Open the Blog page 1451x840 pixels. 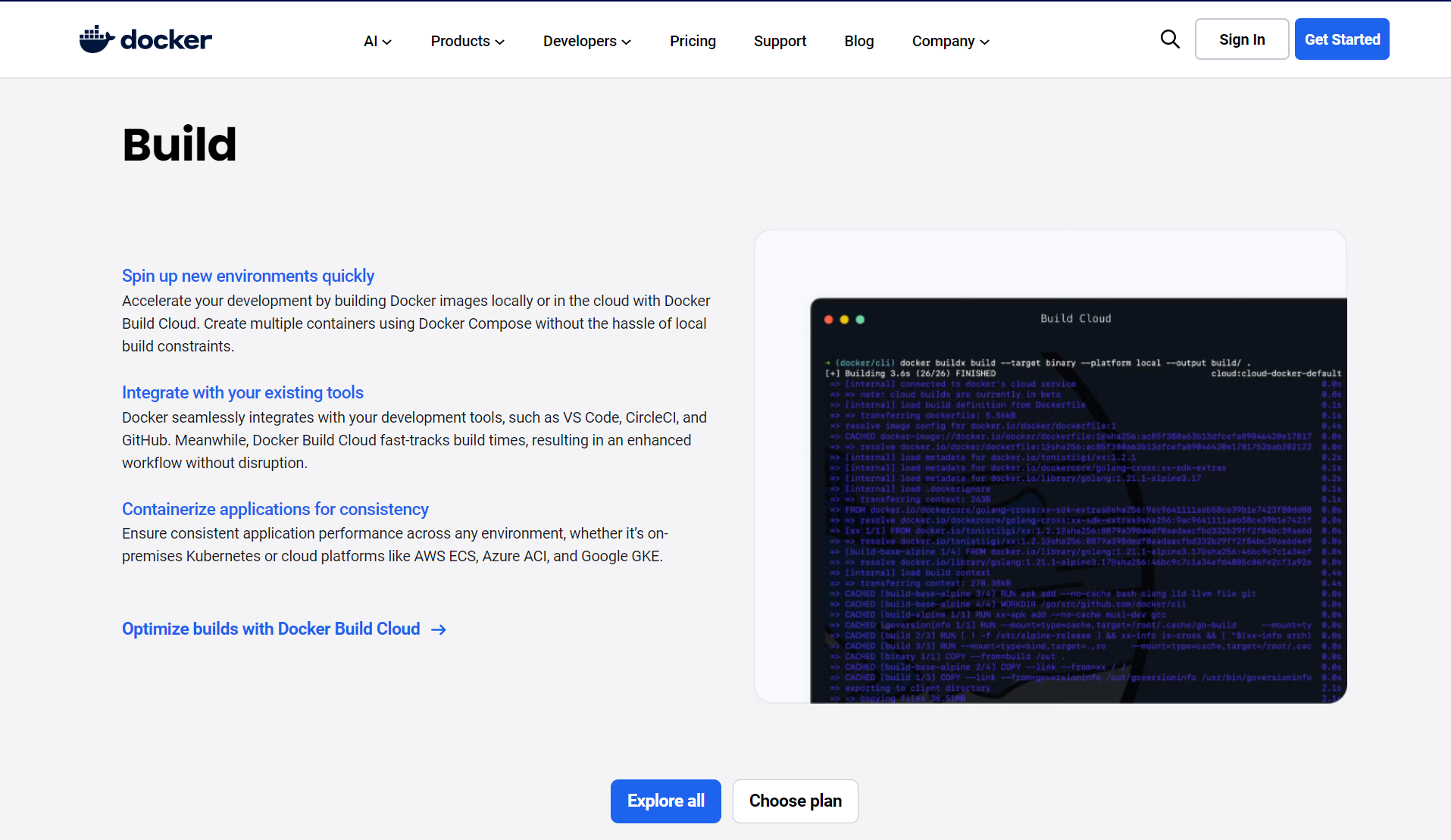tap(859, 41)
